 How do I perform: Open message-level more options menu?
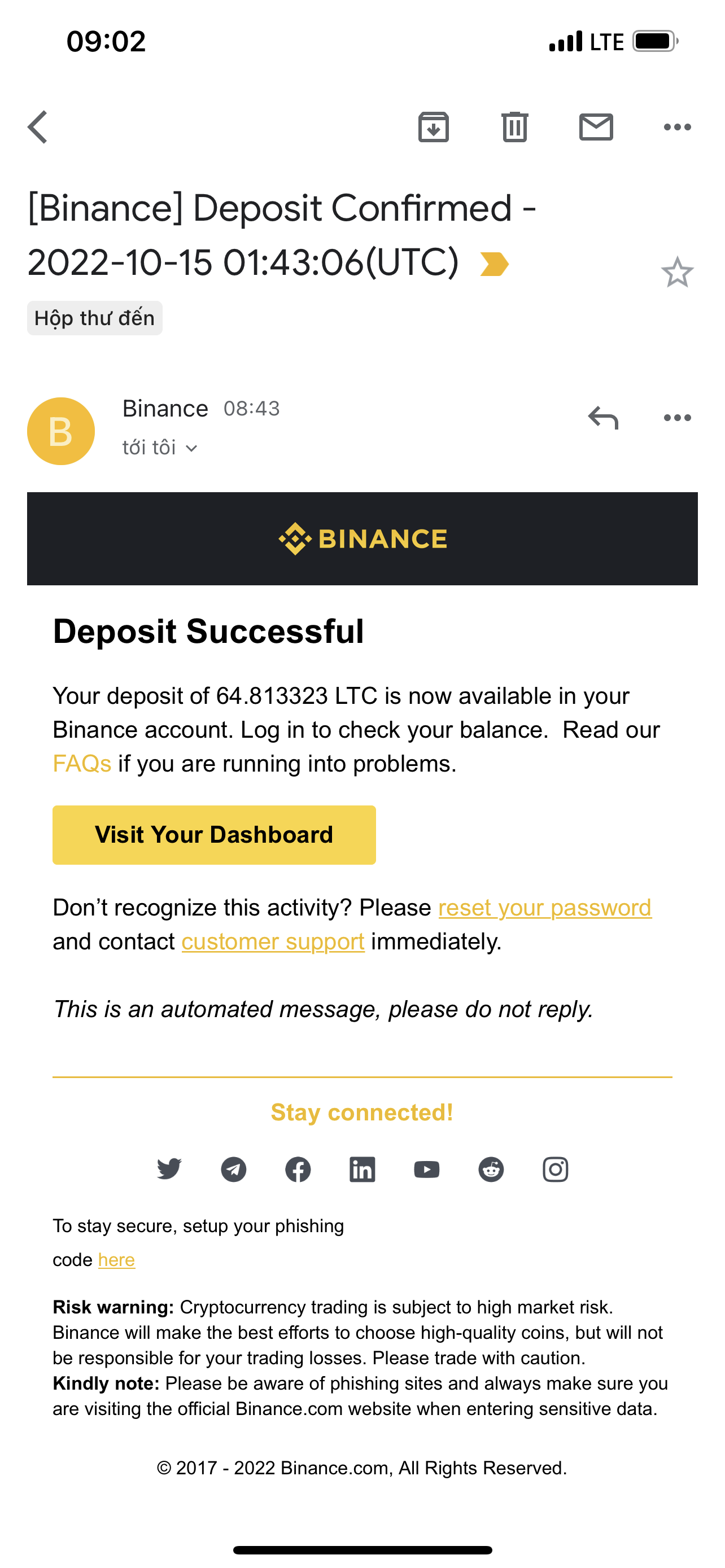677,418
